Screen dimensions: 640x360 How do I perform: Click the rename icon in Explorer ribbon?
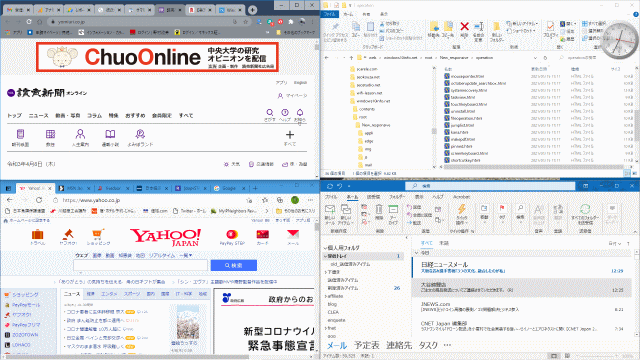(479, 27)
